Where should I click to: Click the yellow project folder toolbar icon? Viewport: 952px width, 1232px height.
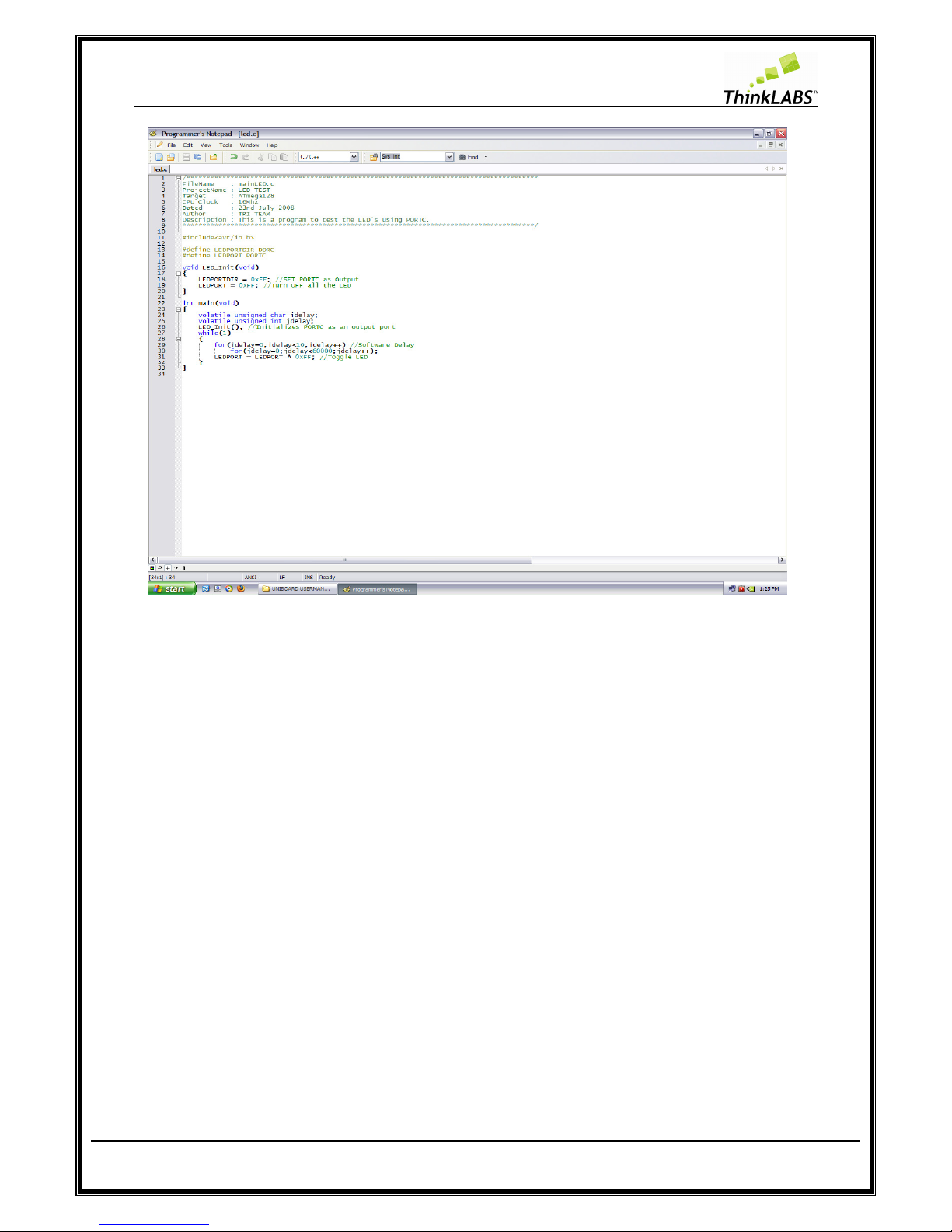213,157
